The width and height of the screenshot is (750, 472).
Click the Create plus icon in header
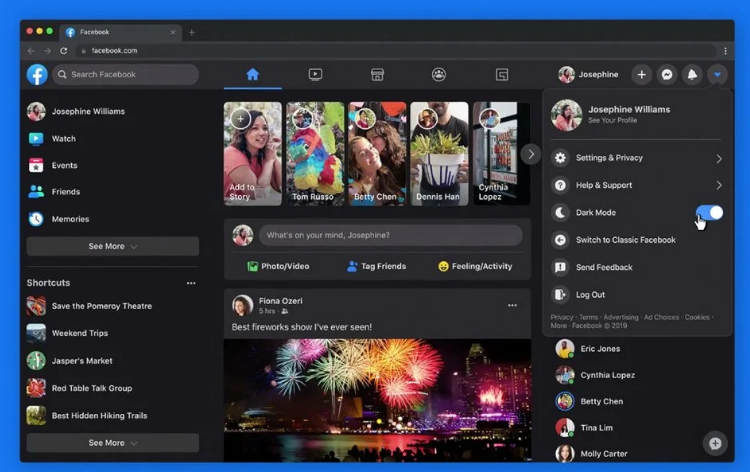(642, 74)
